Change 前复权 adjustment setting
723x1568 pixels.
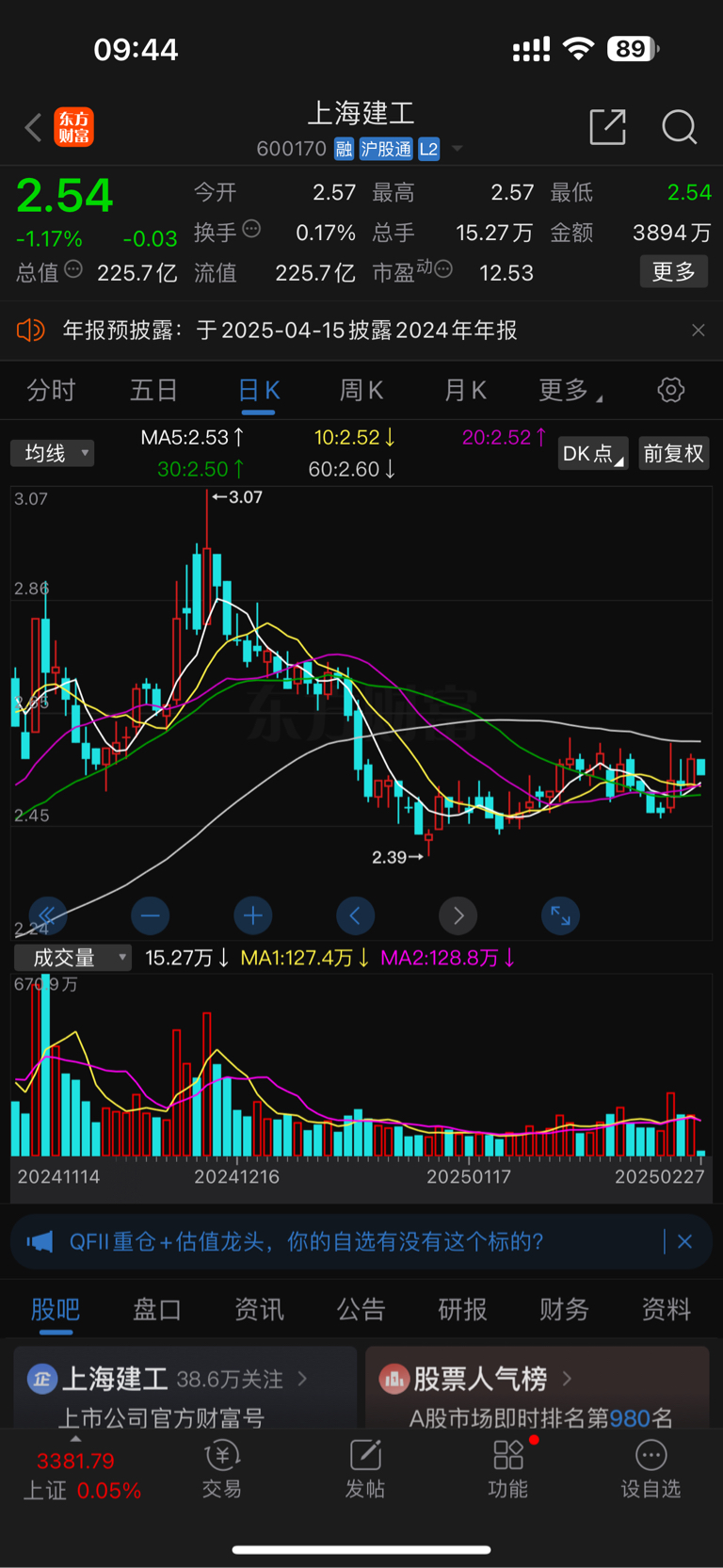pyautogui.click(x=673, y=454)
